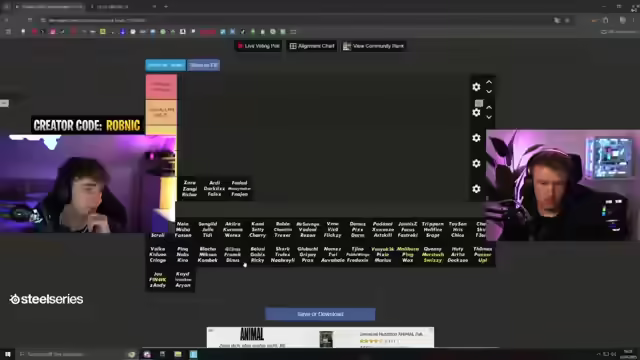The height and width of the screenshot is (360, 640).
Task: Pick the Robin Trexer tile
Action: 282,230
